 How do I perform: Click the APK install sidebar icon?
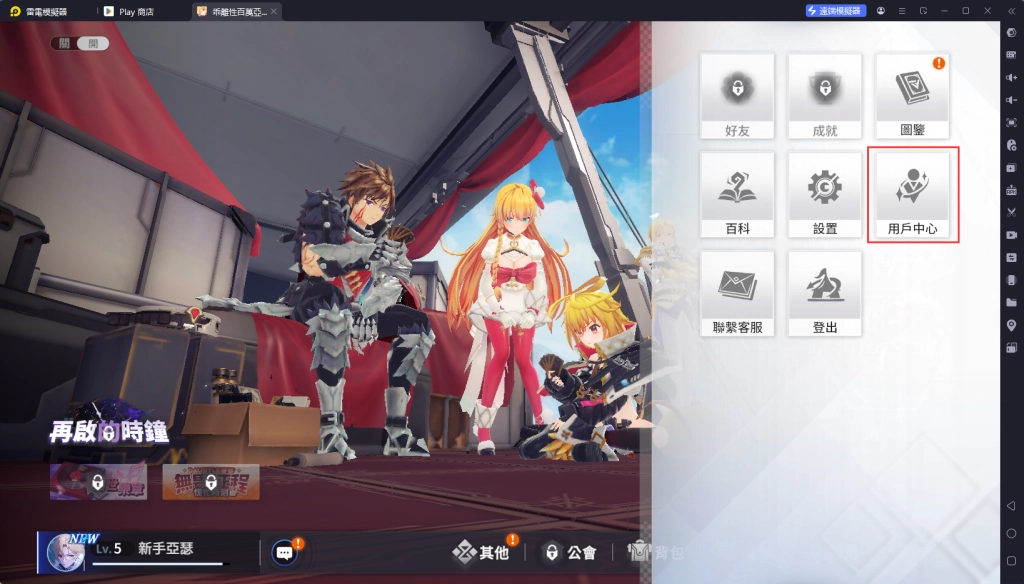point(1012,190)
